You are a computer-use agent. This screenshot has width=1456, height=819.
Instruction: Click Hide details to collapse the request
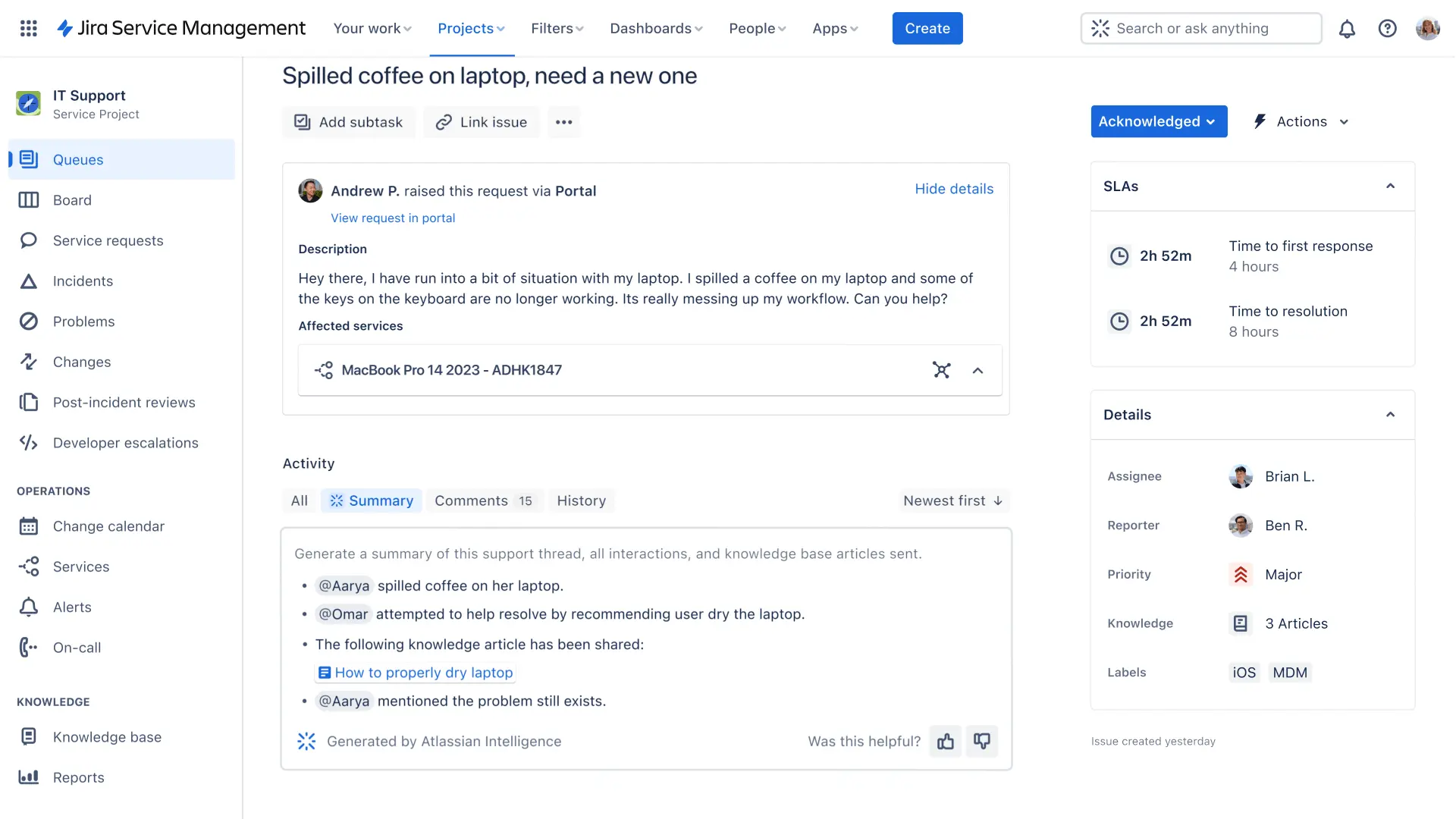point(953,189)
